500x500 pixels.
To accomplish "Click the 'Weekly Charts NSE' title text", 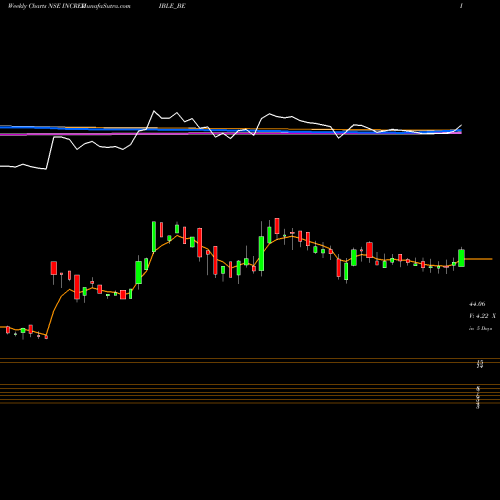I will point(34,6).
